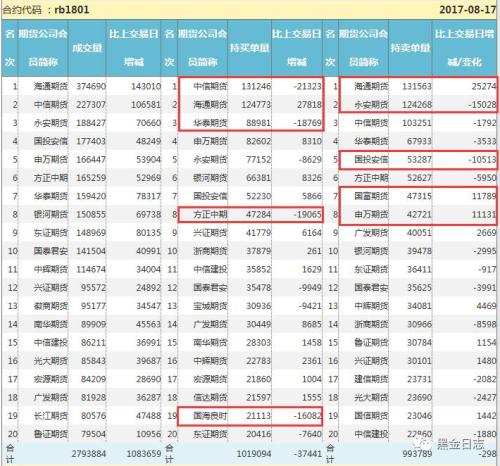Select the value 36411
The height and width of the screenshot is (466, 500).
pos(419,269)
